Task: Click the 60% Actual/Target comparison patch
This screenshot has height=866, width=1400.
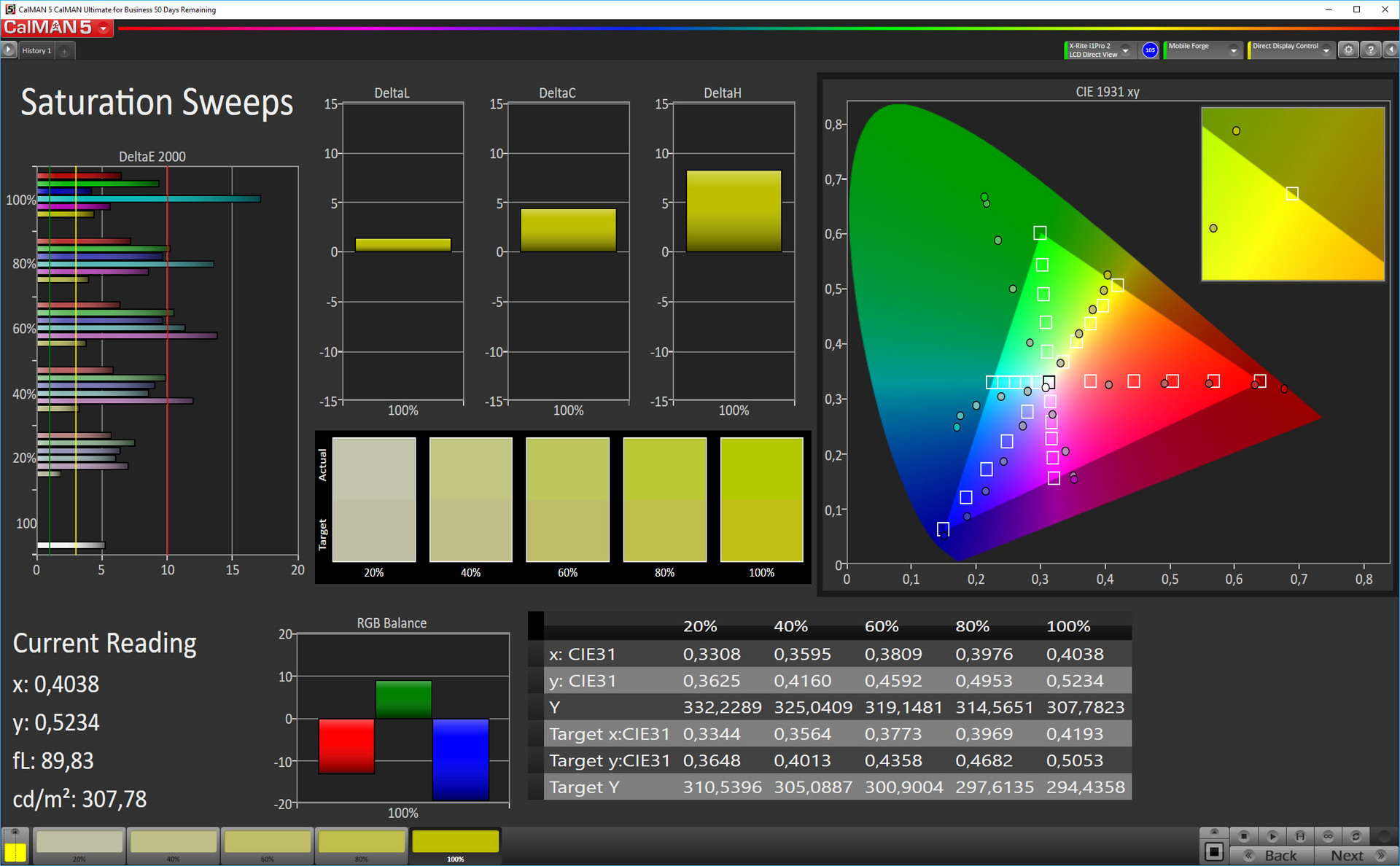Action: (567, 499)
